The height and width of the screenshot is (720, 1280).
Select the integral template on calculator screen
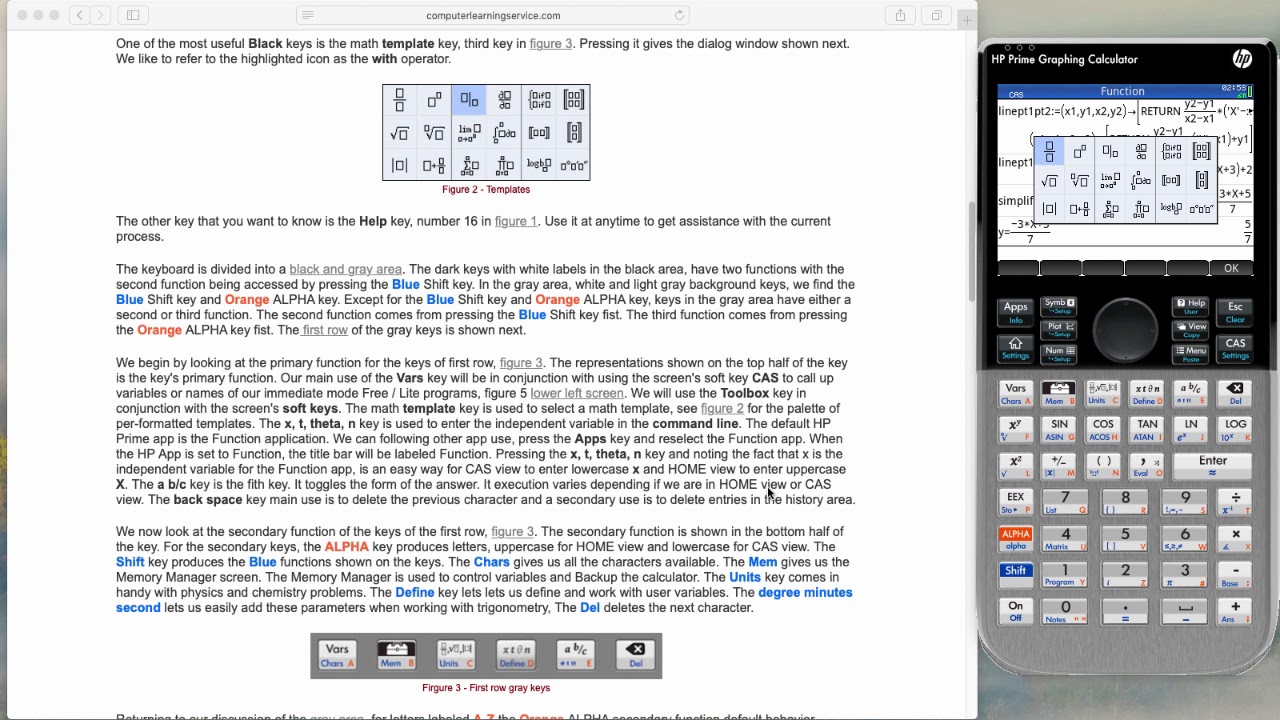[x=1141, y=181]
